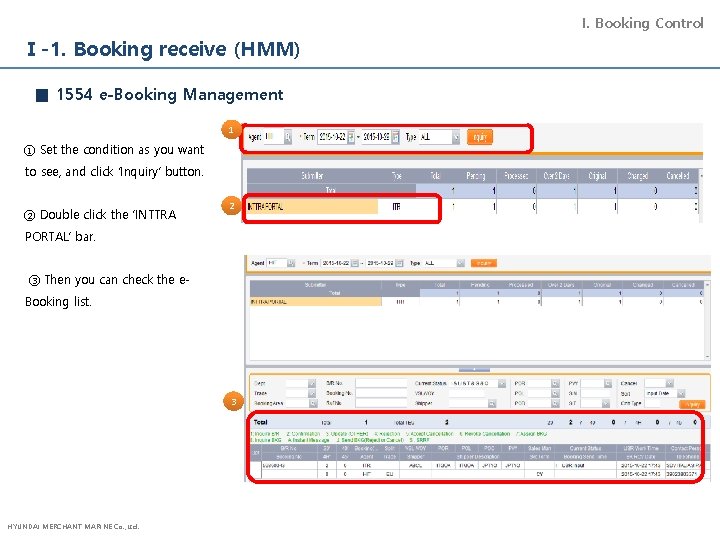The image size is (720, 540).
Task: Click the Revoke Cancellation link
Action: click(x=485, y=433)
